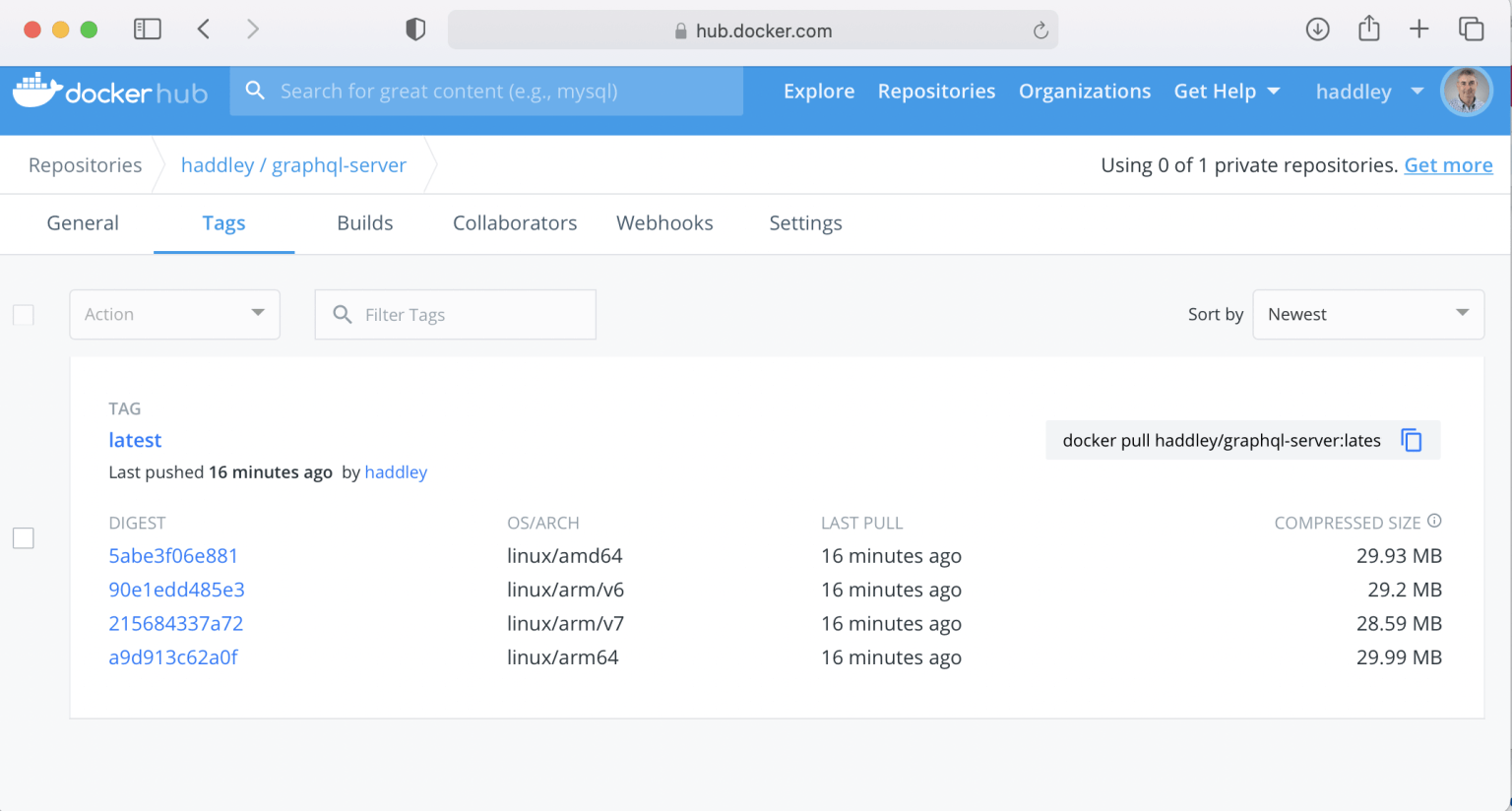Click the Get more link

click(1447, 165)
